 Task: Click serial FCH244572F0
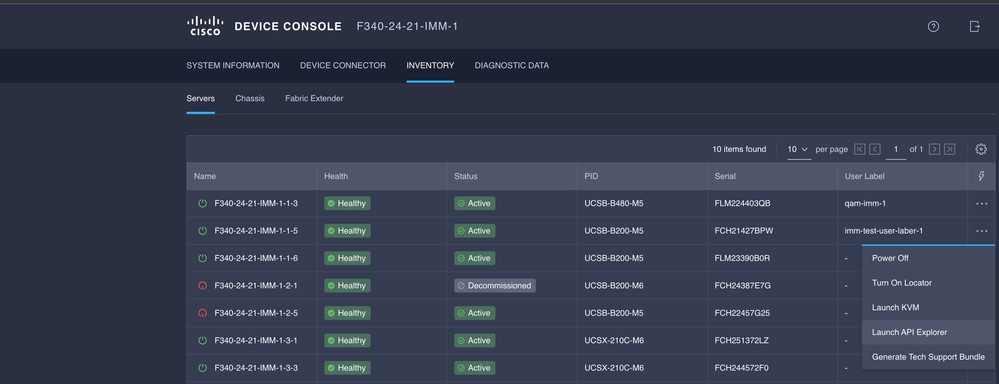click(742, 368)
